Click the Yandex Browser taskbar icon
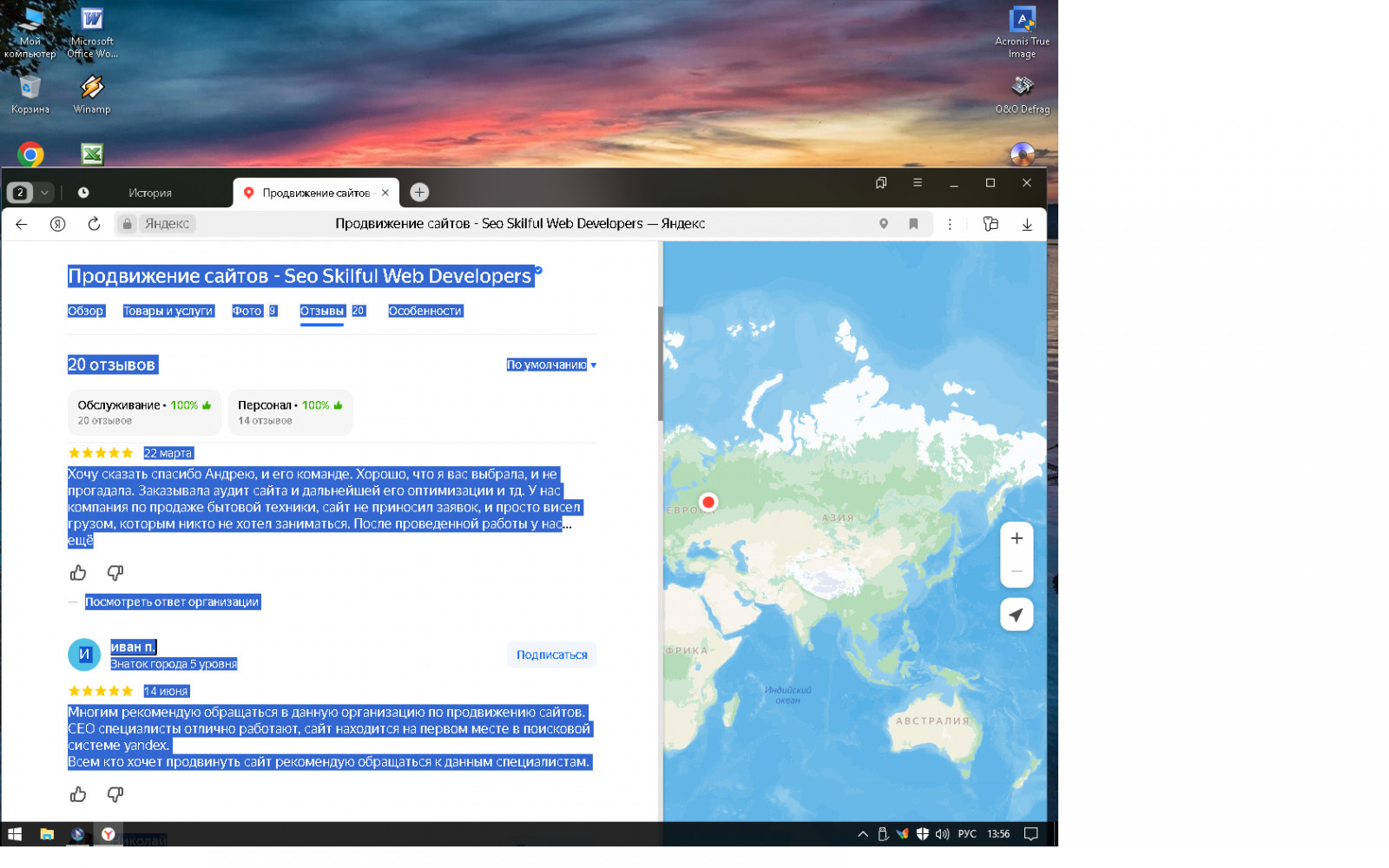Image resolution: width=1389 pixels, height=868 pixels. coord(109,834)
